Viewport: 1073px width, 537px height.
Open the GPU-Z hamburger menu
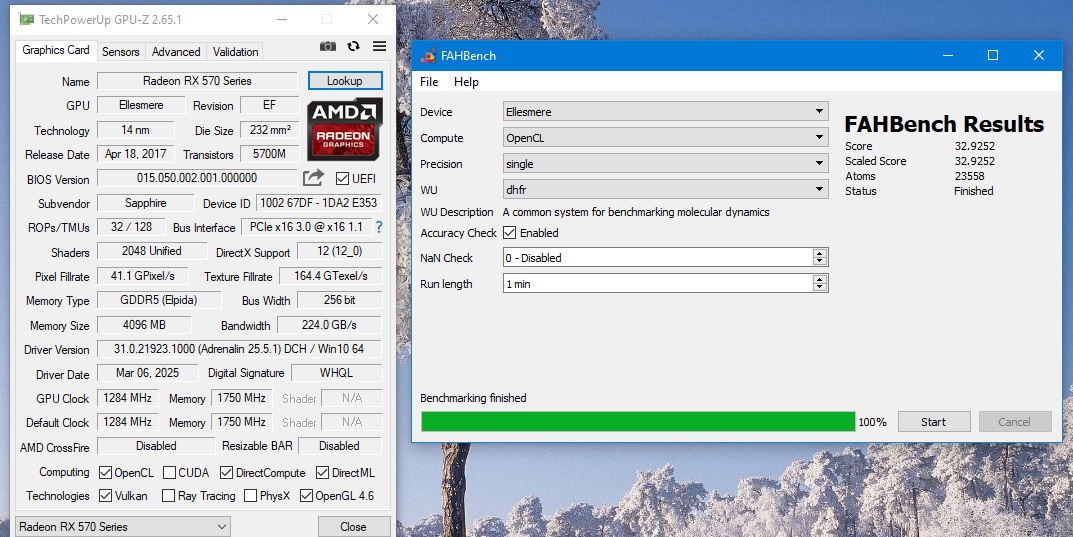click(379, 47)
